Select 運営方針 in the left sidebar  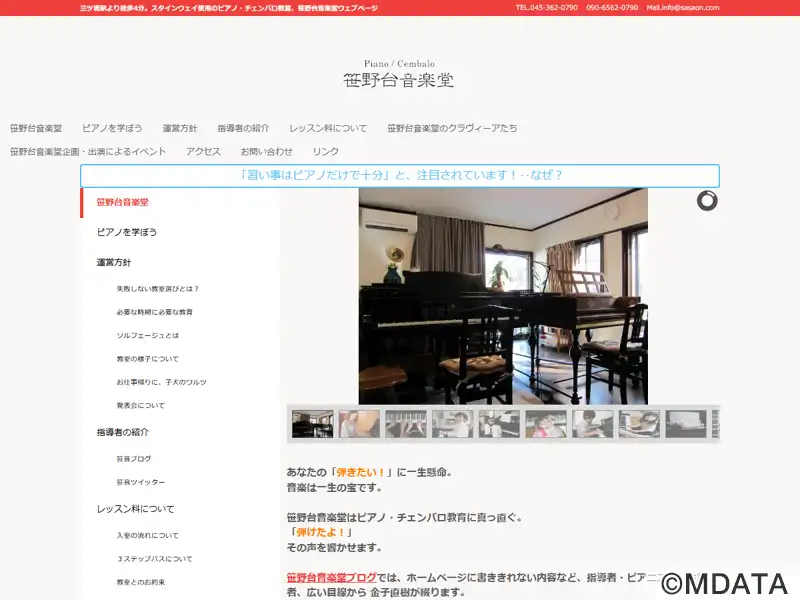tap(114, 262)
